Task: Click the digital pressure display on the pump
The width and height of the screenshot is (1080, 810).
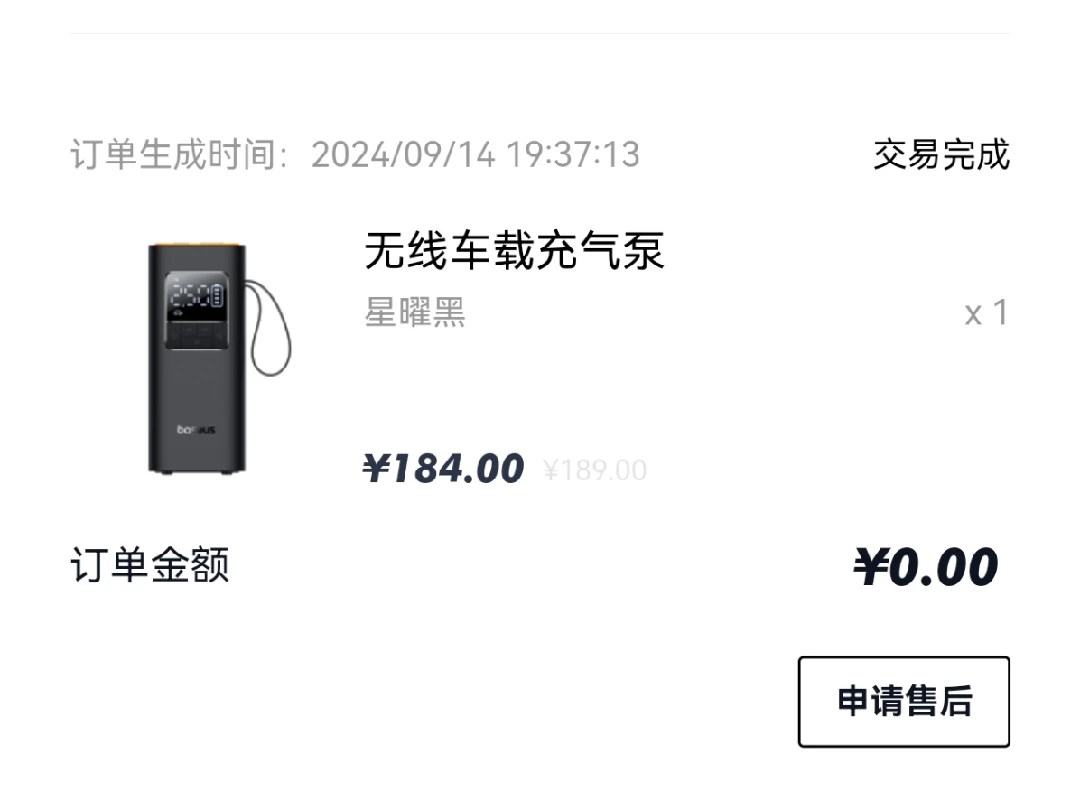Action: point(196,298)
